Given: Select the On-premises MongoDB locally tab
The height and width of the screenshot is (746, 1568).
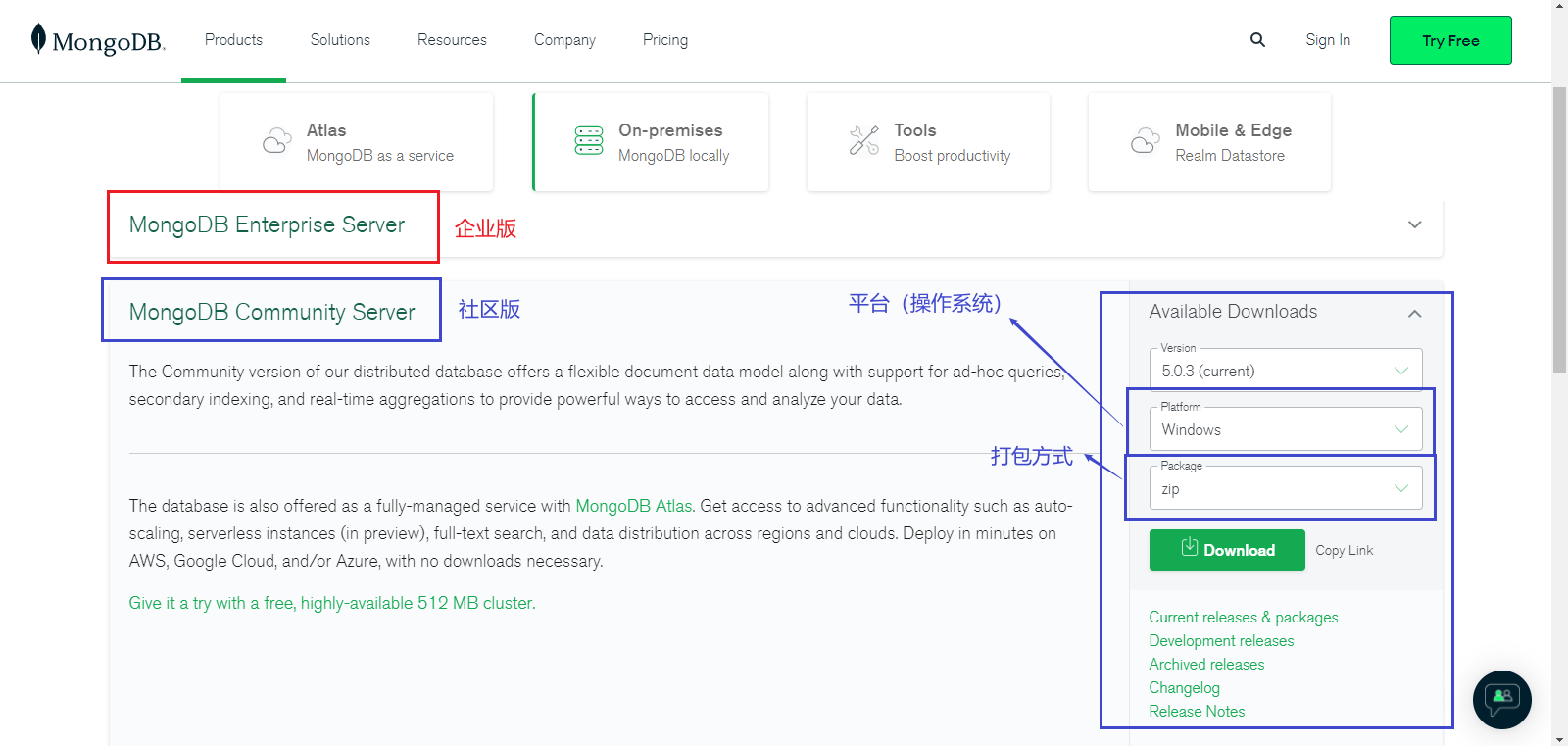Looking at the screenshot, I should coord(651,142).
